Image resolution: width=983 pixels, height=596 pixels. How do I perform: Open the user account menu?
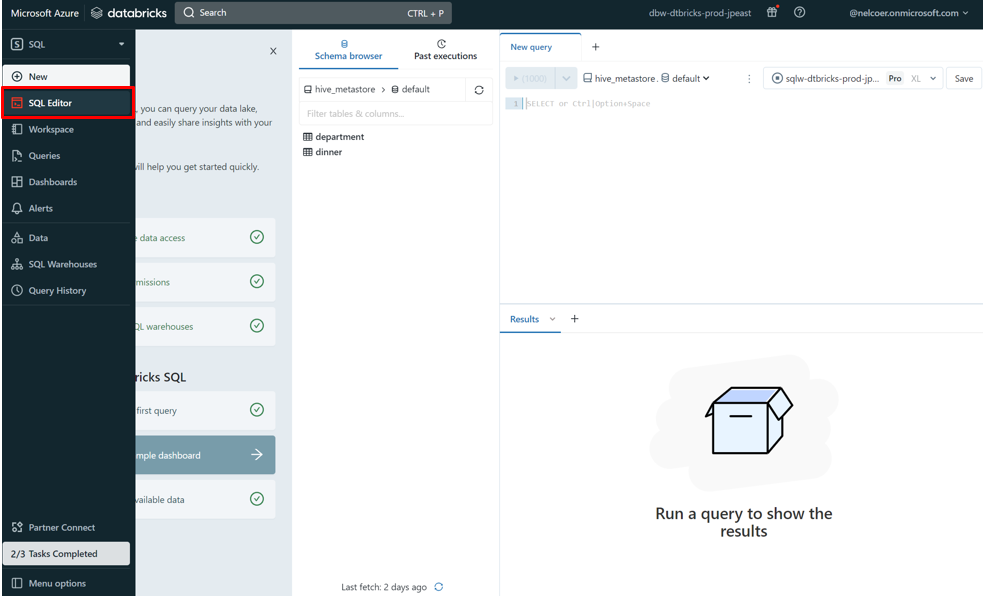[908, 13]
